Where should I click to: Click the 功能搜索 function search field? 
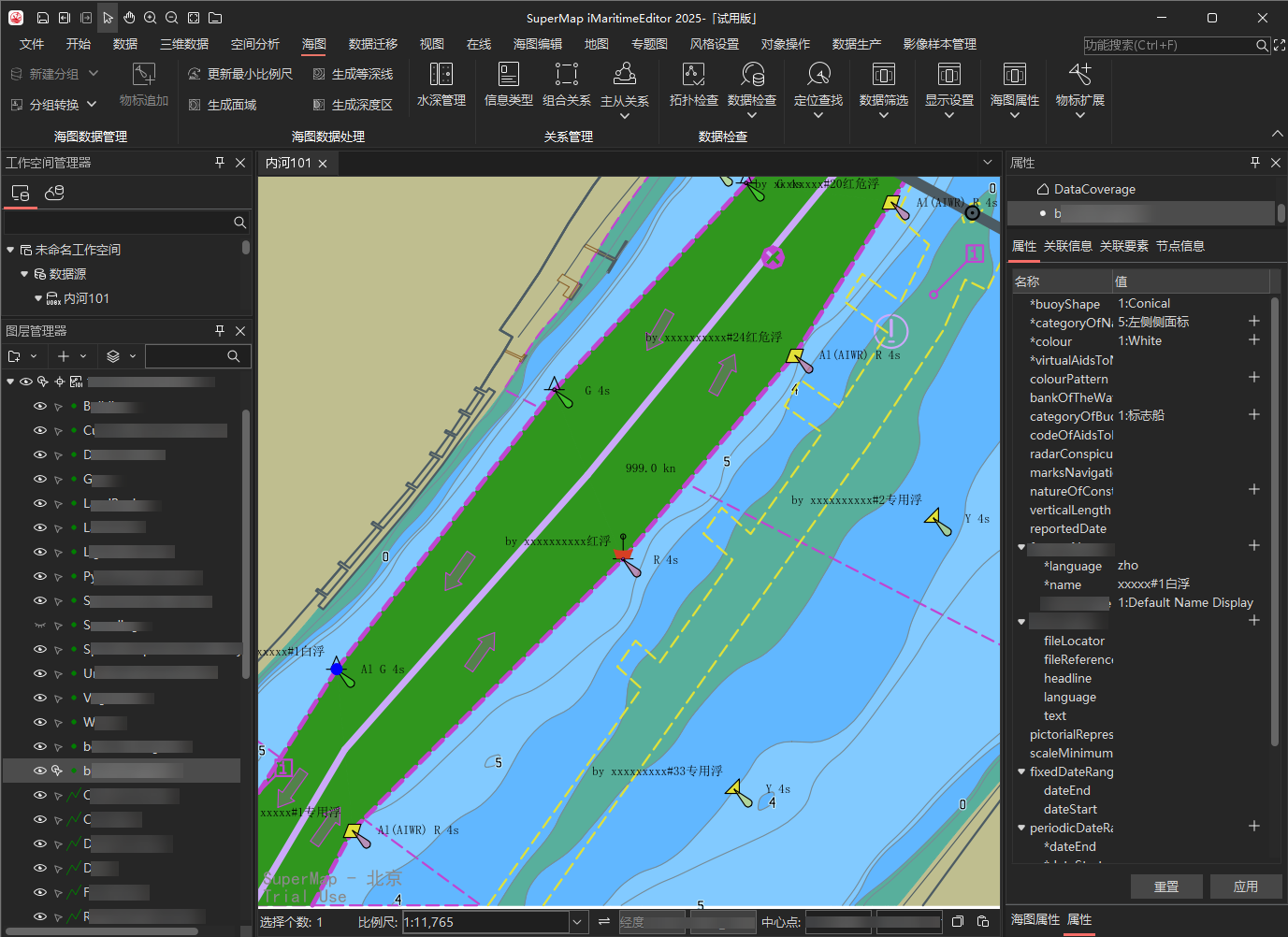click(x=1168, y=45)
